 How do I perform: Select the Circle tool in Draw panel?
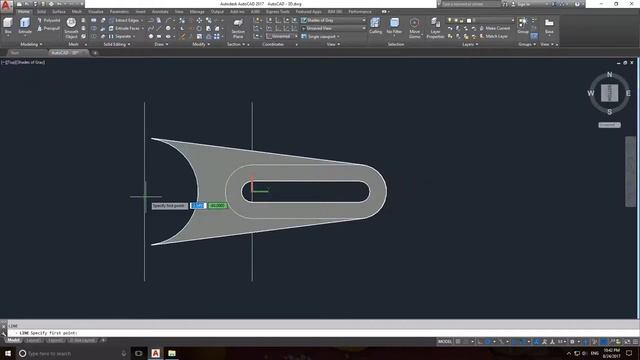[168, 28]
